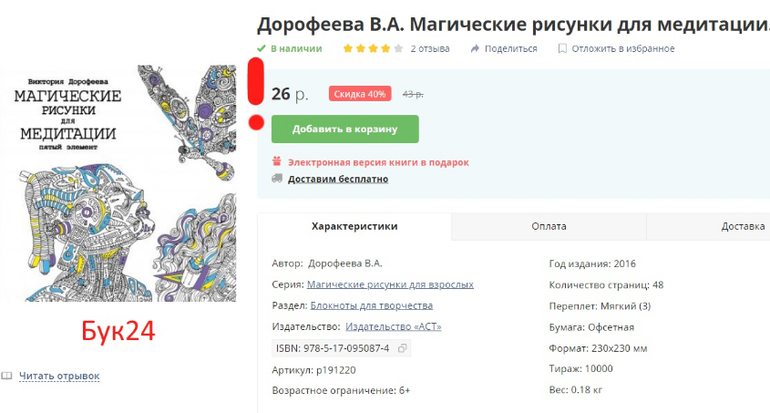Open the Характеристики tab

[354, 227]
